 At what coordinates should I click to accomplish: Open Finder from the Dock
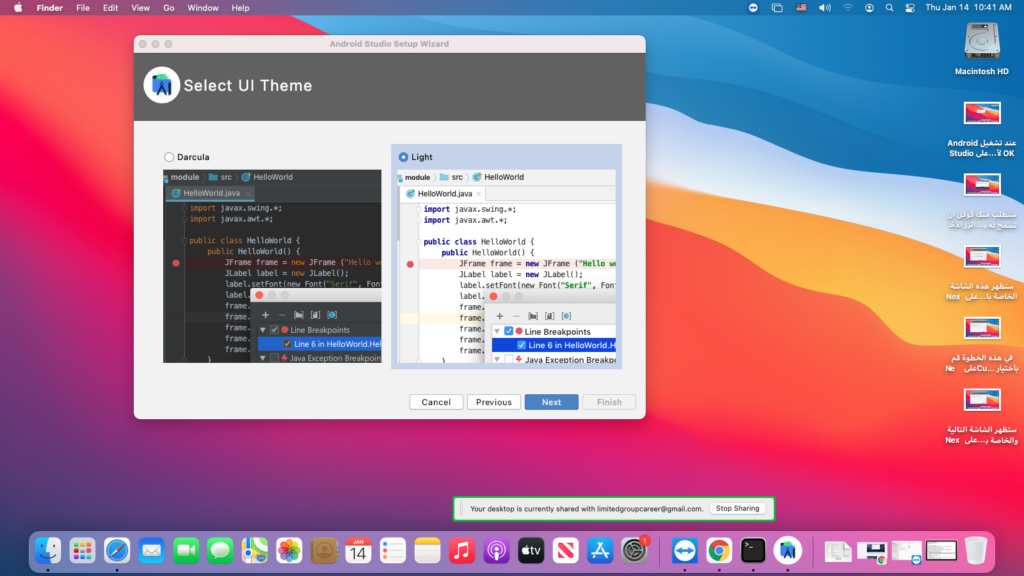tap(48, 551)
